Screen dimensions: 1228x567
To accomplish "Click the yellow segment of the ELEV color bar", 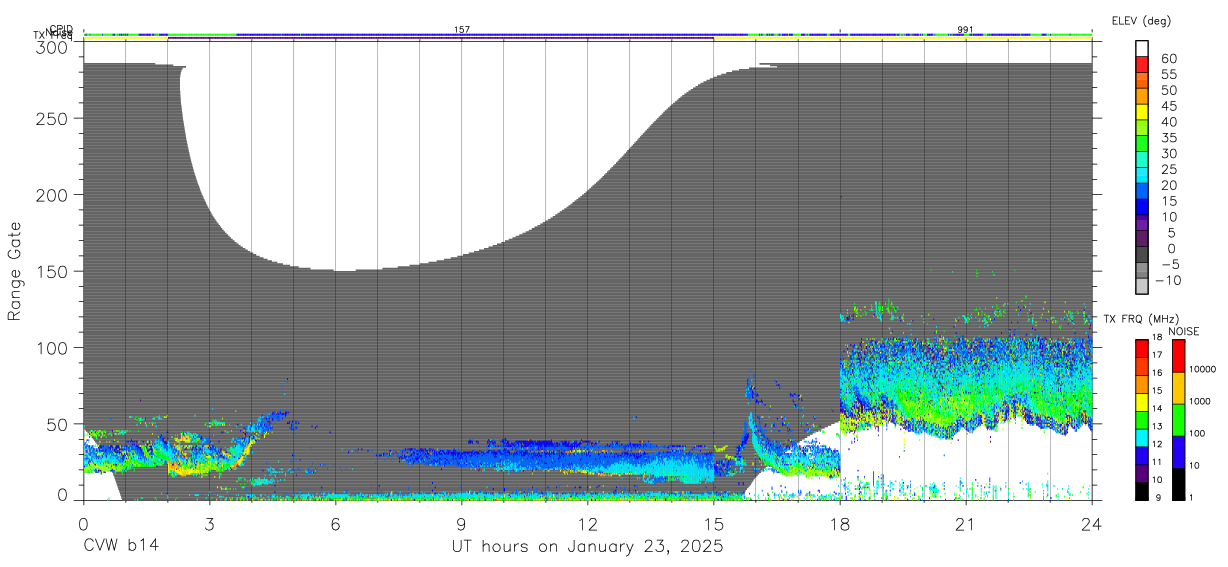I will pos(1142,111).
